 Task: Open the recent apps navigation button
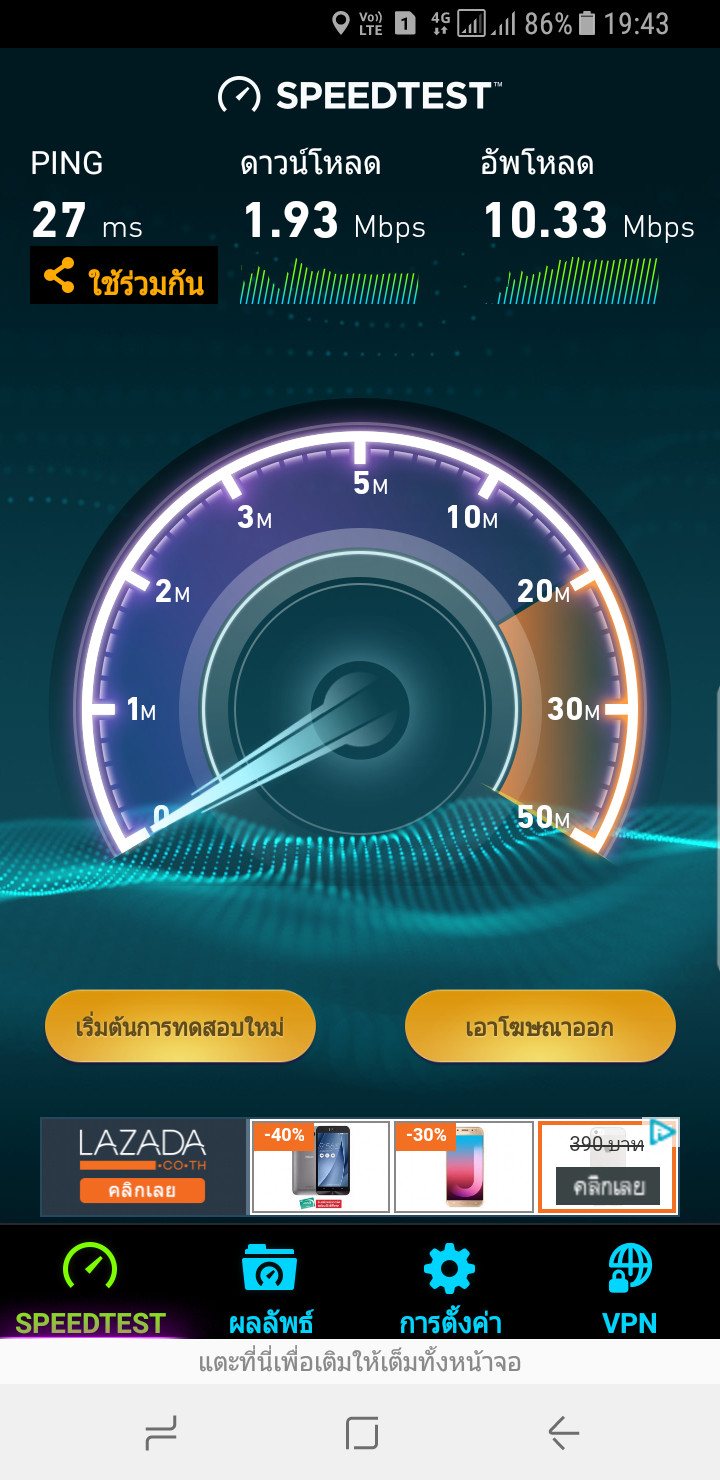coord(160,1434)
